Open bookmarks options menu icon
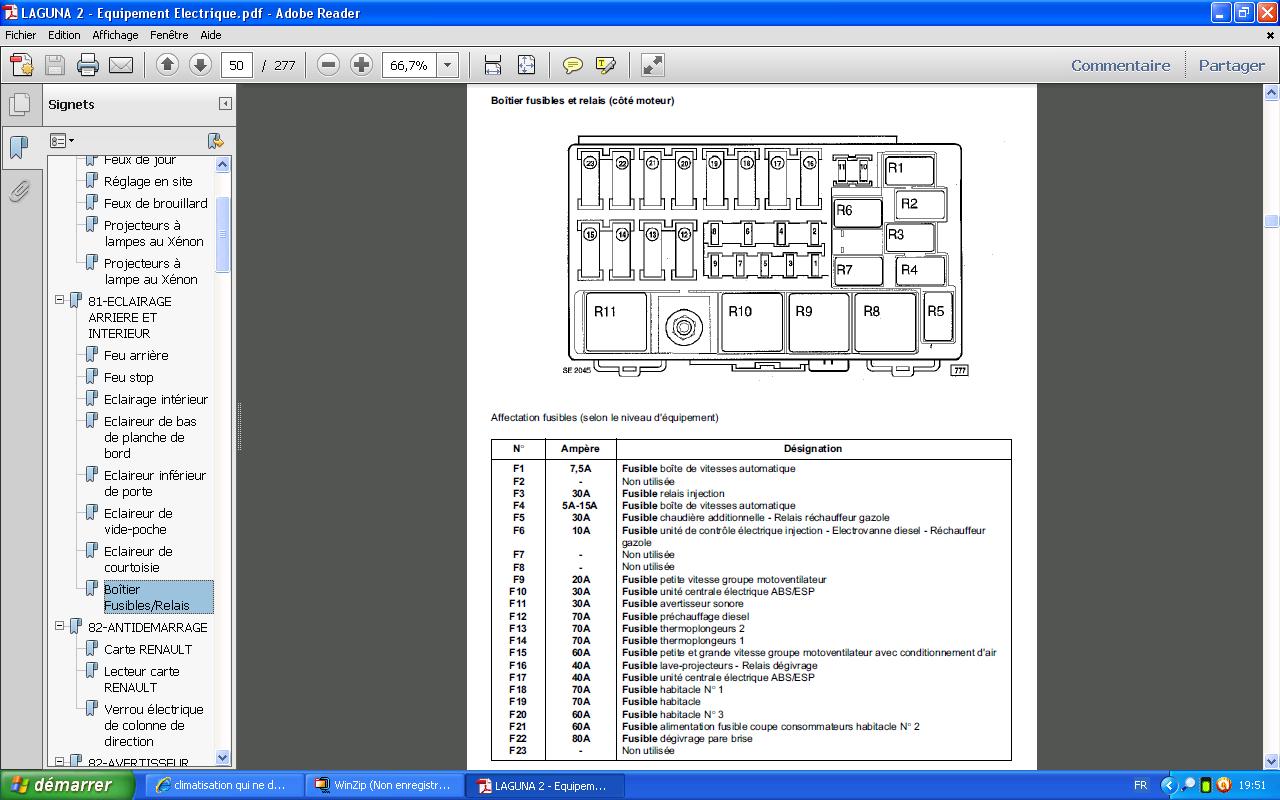This screenshot has height=800, width=1280. pyautogui.click(x=62, y=141)
